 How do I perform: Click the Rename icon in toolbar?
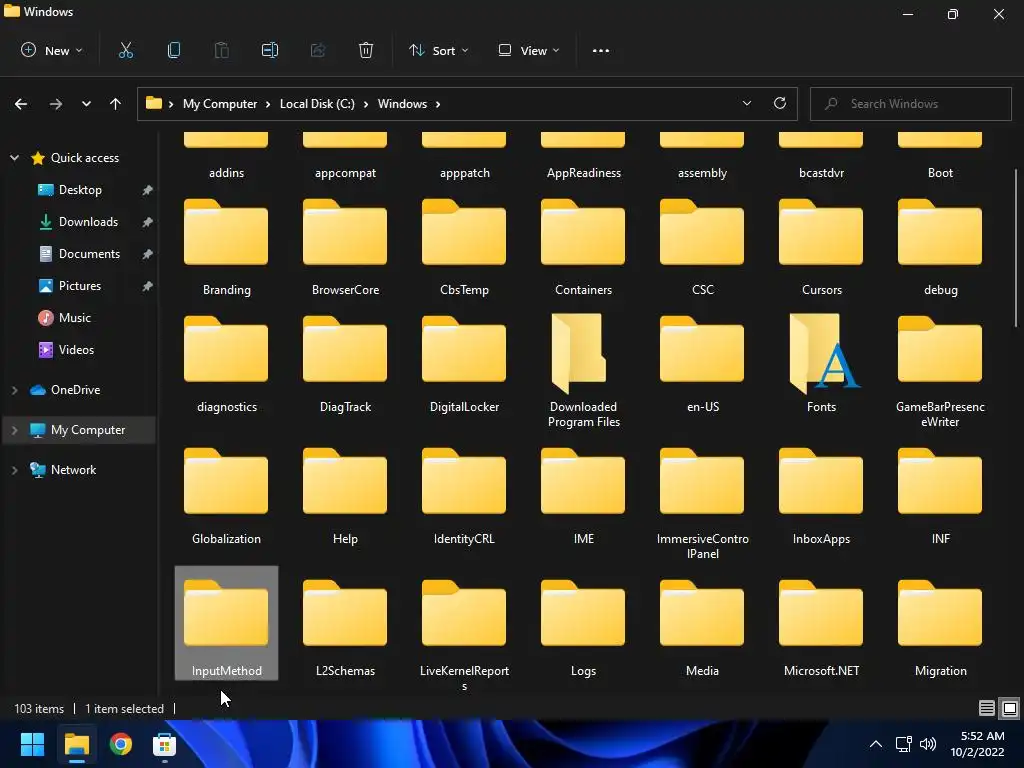point(270,50)
